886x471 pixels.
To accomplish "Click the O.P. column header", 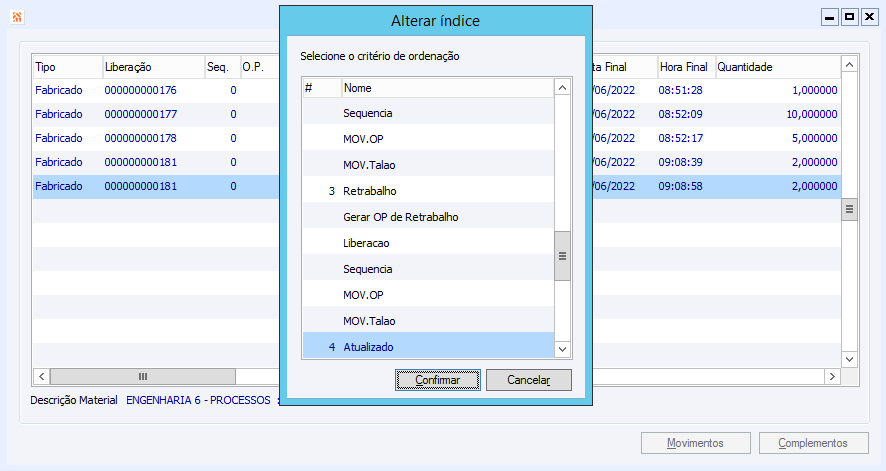I will pos(260,67).
